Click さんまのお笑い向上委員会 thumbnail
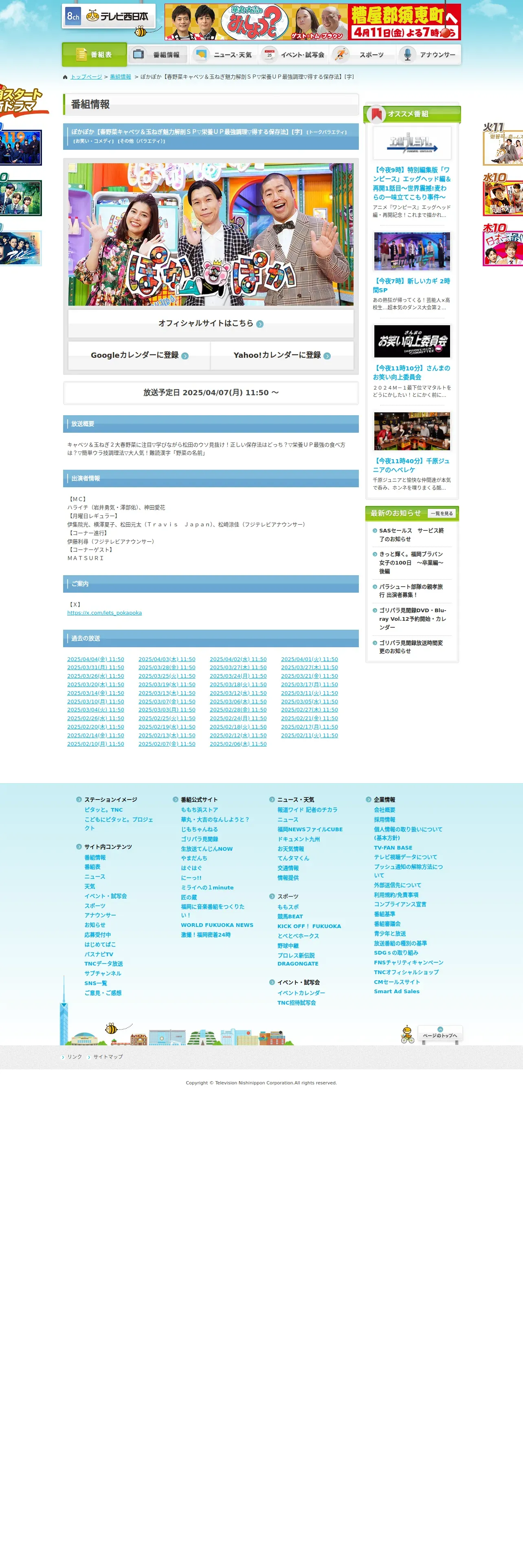The width and height of the screenshot is (523, 1568). pyautogui.click(x=412, y=342)
